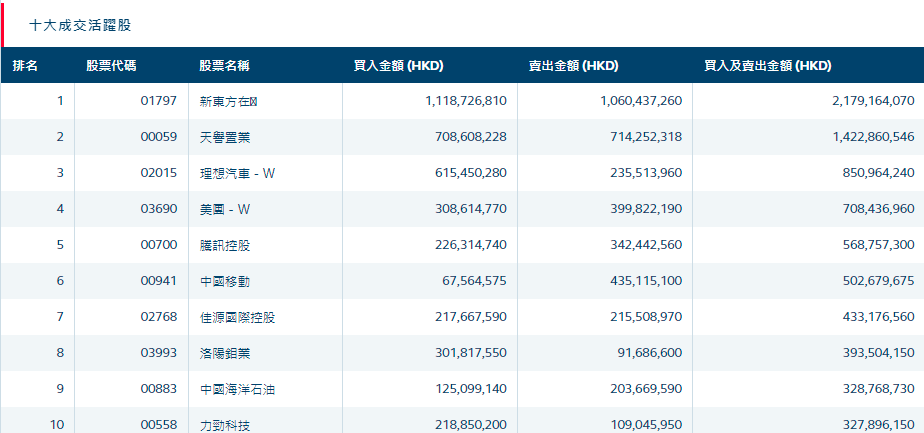Click rank number 1 in 01797 row
Screen dimensions: 924x433
tap(60, 101)
